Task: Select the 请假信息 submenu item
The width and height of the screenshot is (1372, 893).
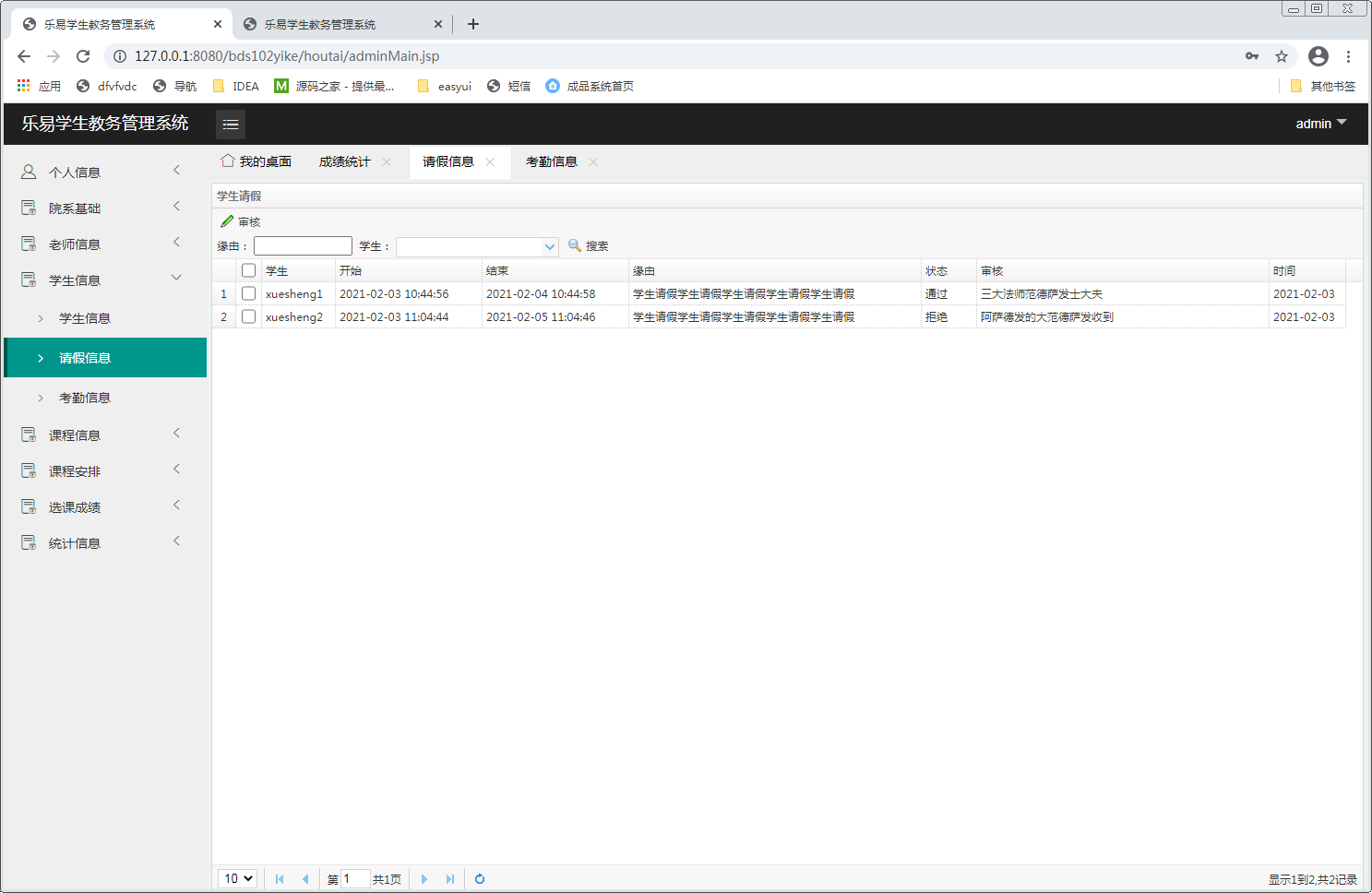Action: (105, 358)
